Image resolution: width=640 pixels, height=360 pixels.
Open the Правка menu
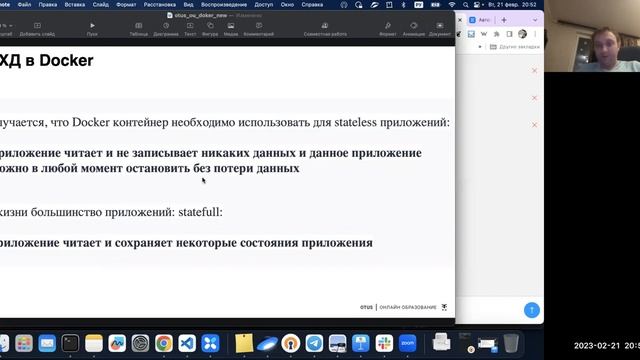[48, 4]
